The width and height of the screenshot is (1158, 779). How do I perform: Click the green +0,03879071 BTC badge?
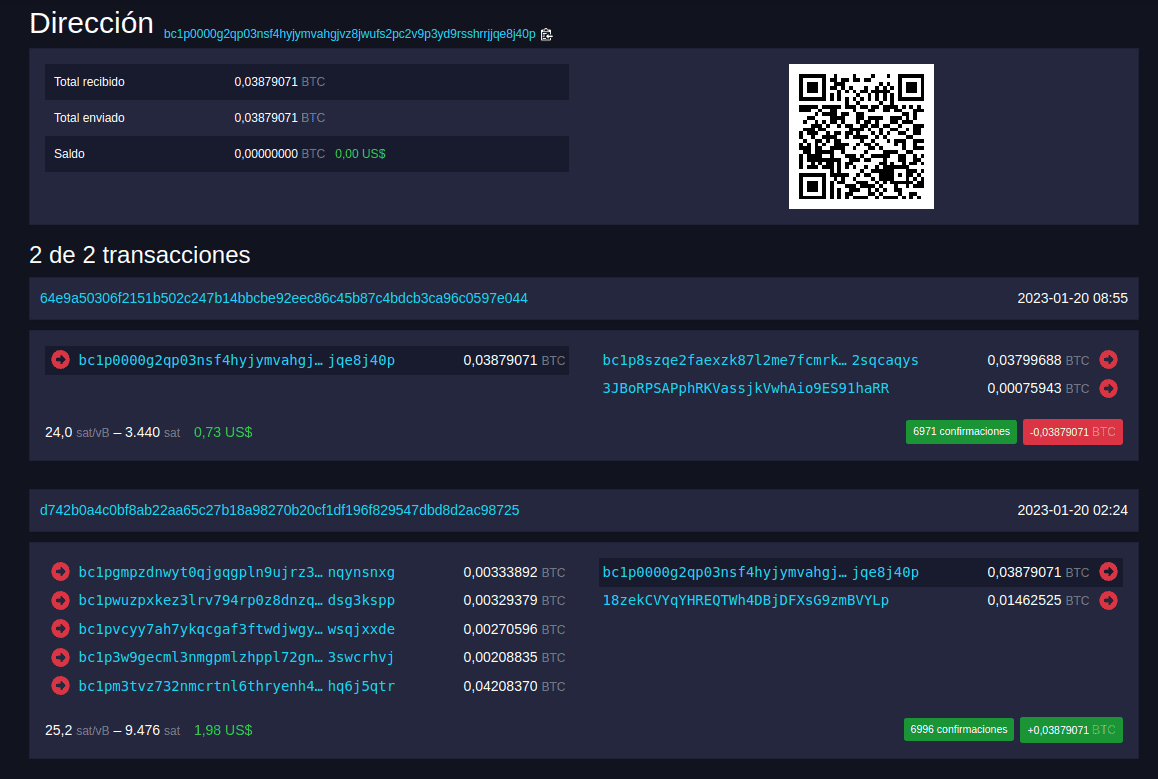pos(1071,730)
